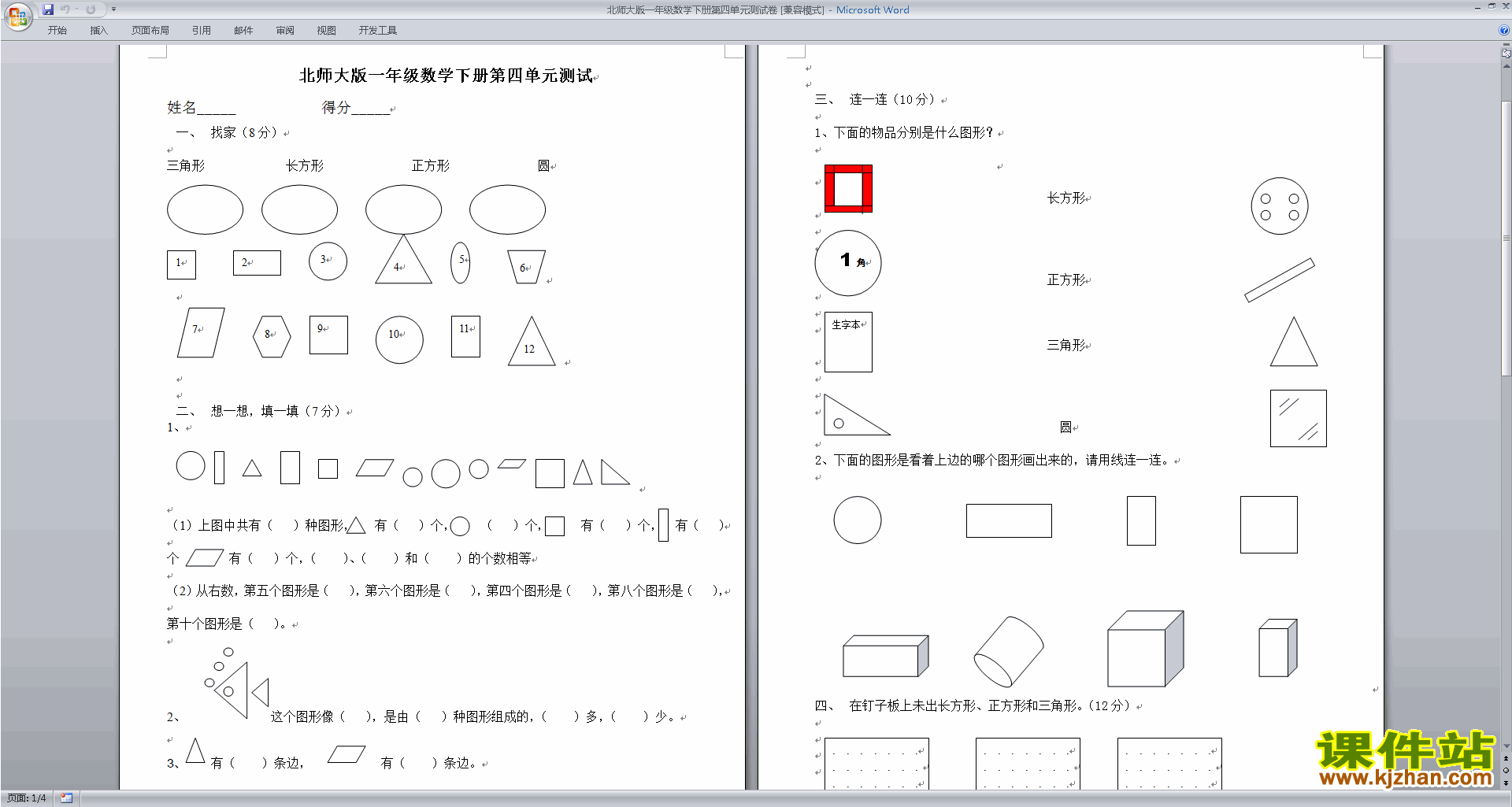
Task: Click the vertical scrollbar thumb
Action: (x=1506, y=238)
